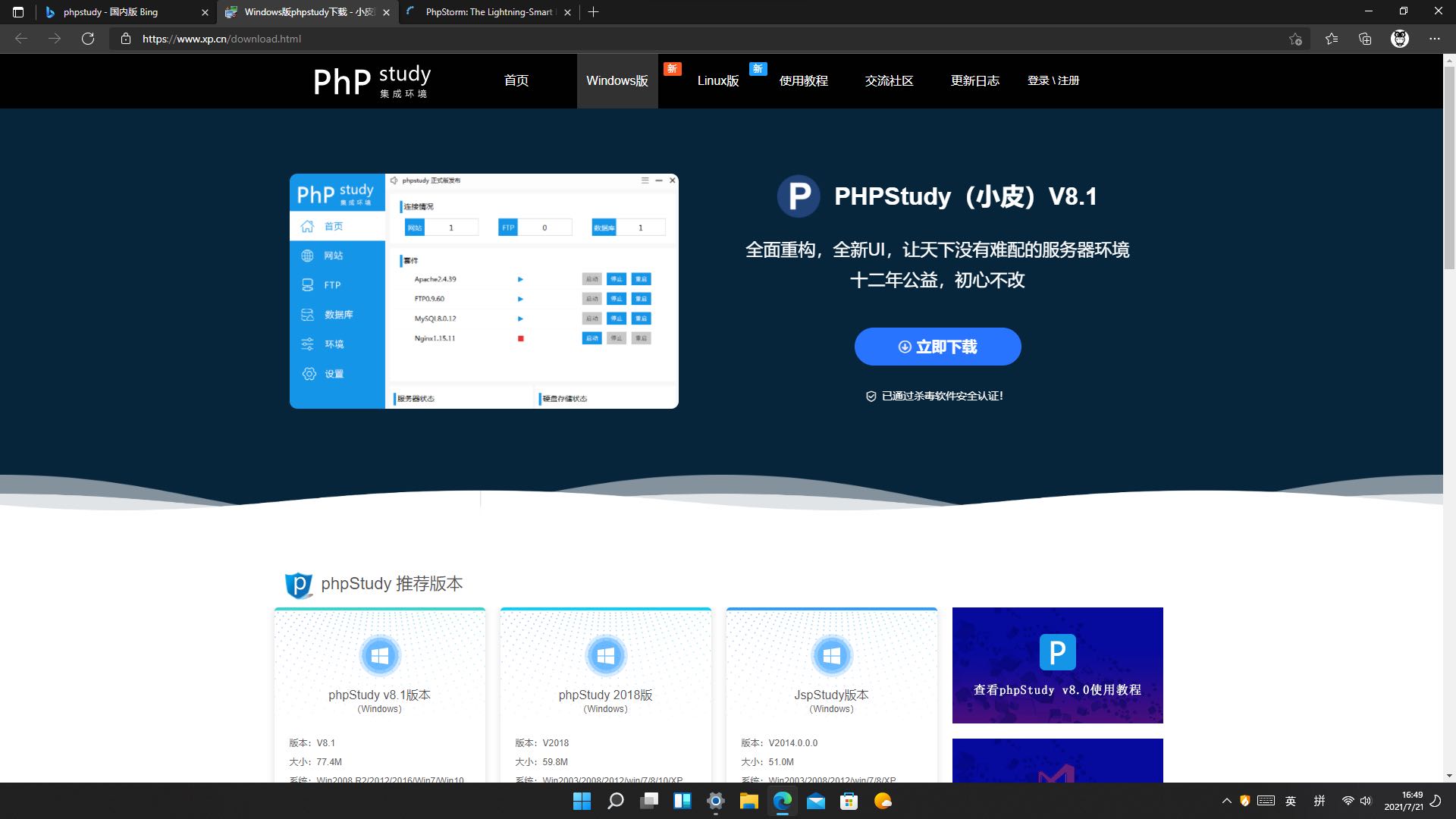Open the tab actions menu icon
Image resolution: width=1456 pixels, height=819 pixels.
point(18,12)
